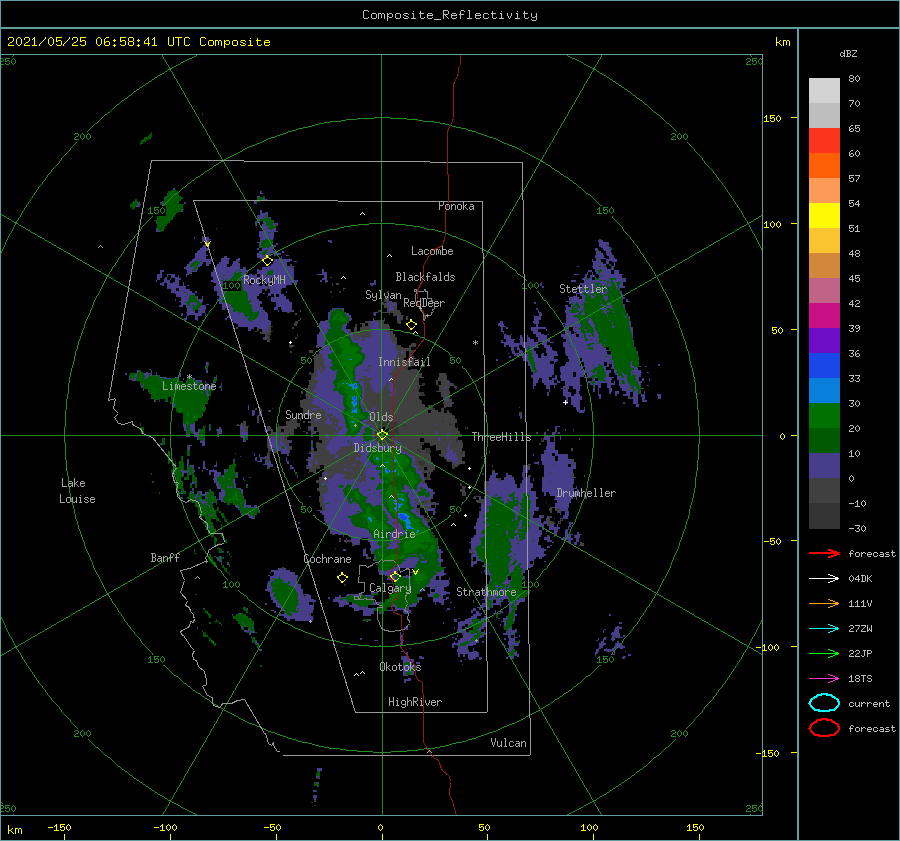Viewport: 900px width, 841px height.
Task: Click the white 04DK arrow icon
Action: (x=824, y=579)
